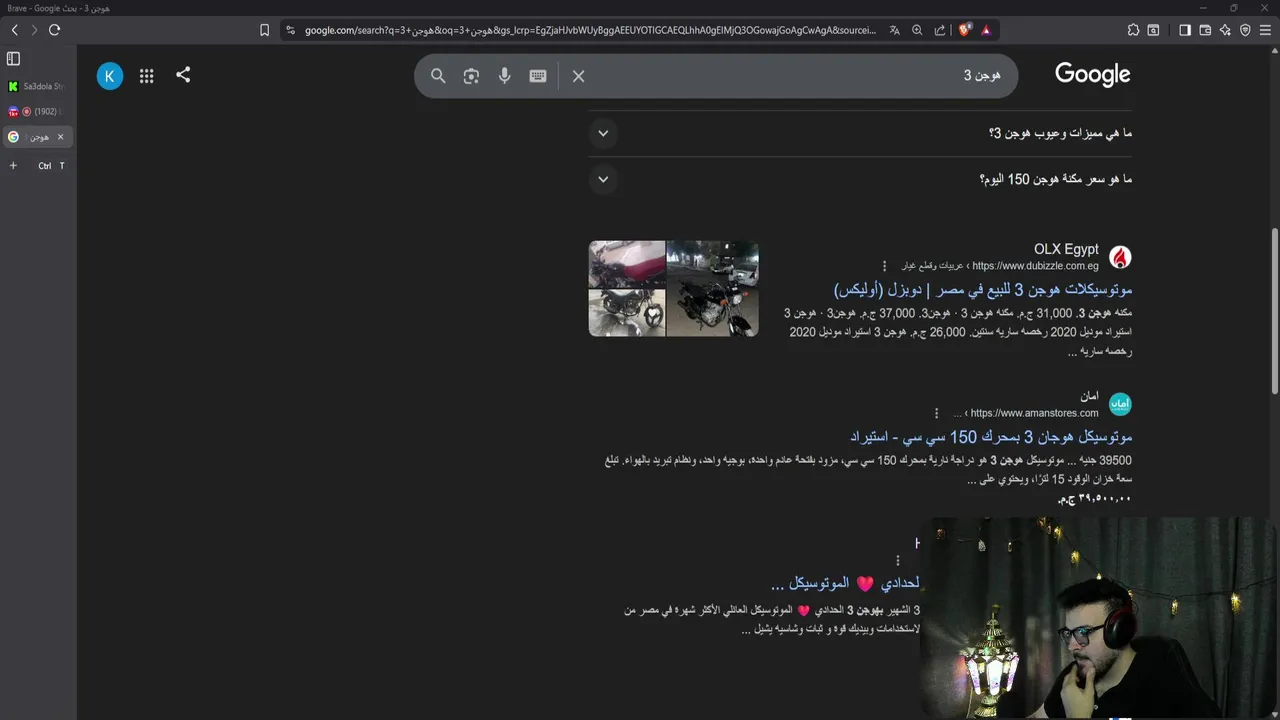Viewport: 1280px width, 720px height.
Task: Go back to the previous page
Action: [x=14, y=30]
